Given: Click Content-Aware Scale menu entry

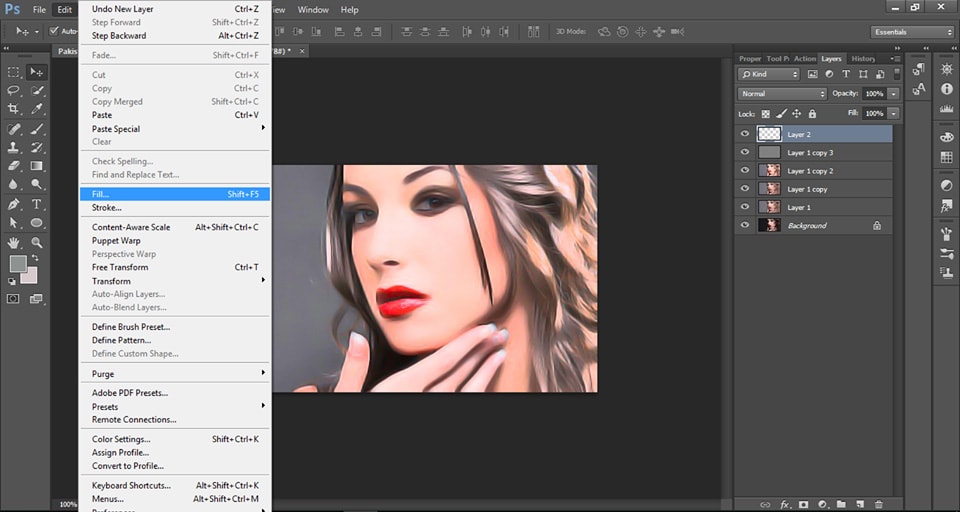Looking at the screenshot, I should (131, 227).
